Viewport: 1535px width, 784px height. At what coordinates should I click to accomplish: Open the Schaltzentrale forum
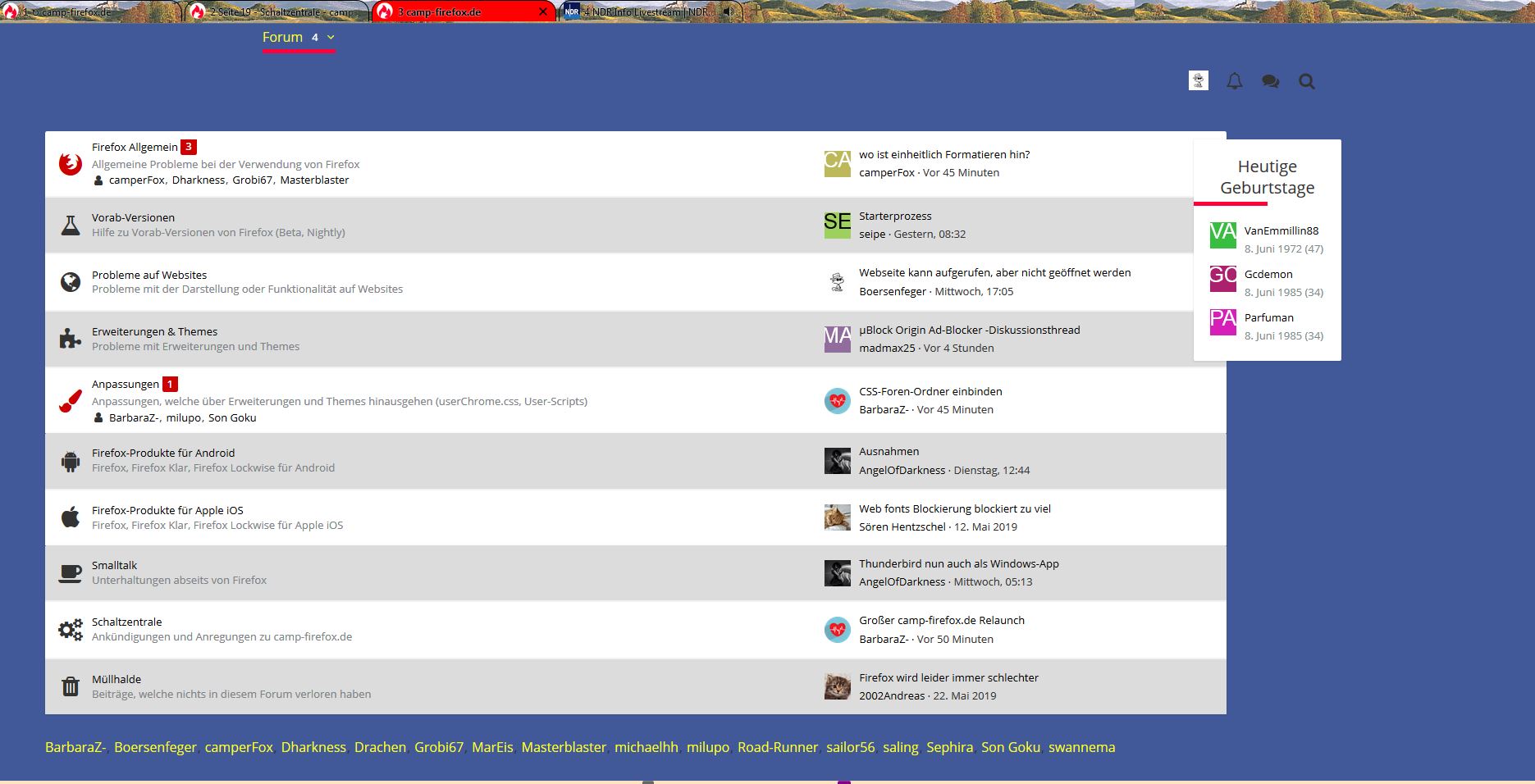click(x=127, y=622)
